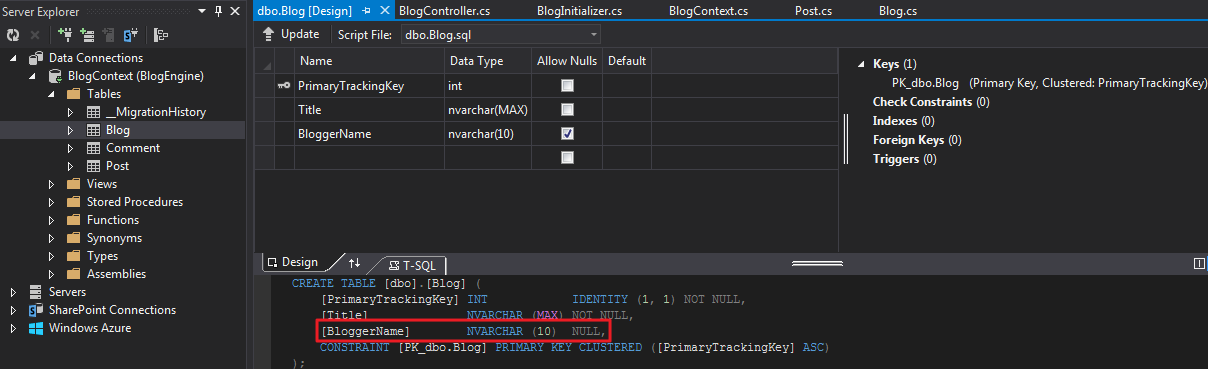The width and height of the screenshot is (1208, 369).
Task: Click the Update arrow icon
Action: click(268, 34)
